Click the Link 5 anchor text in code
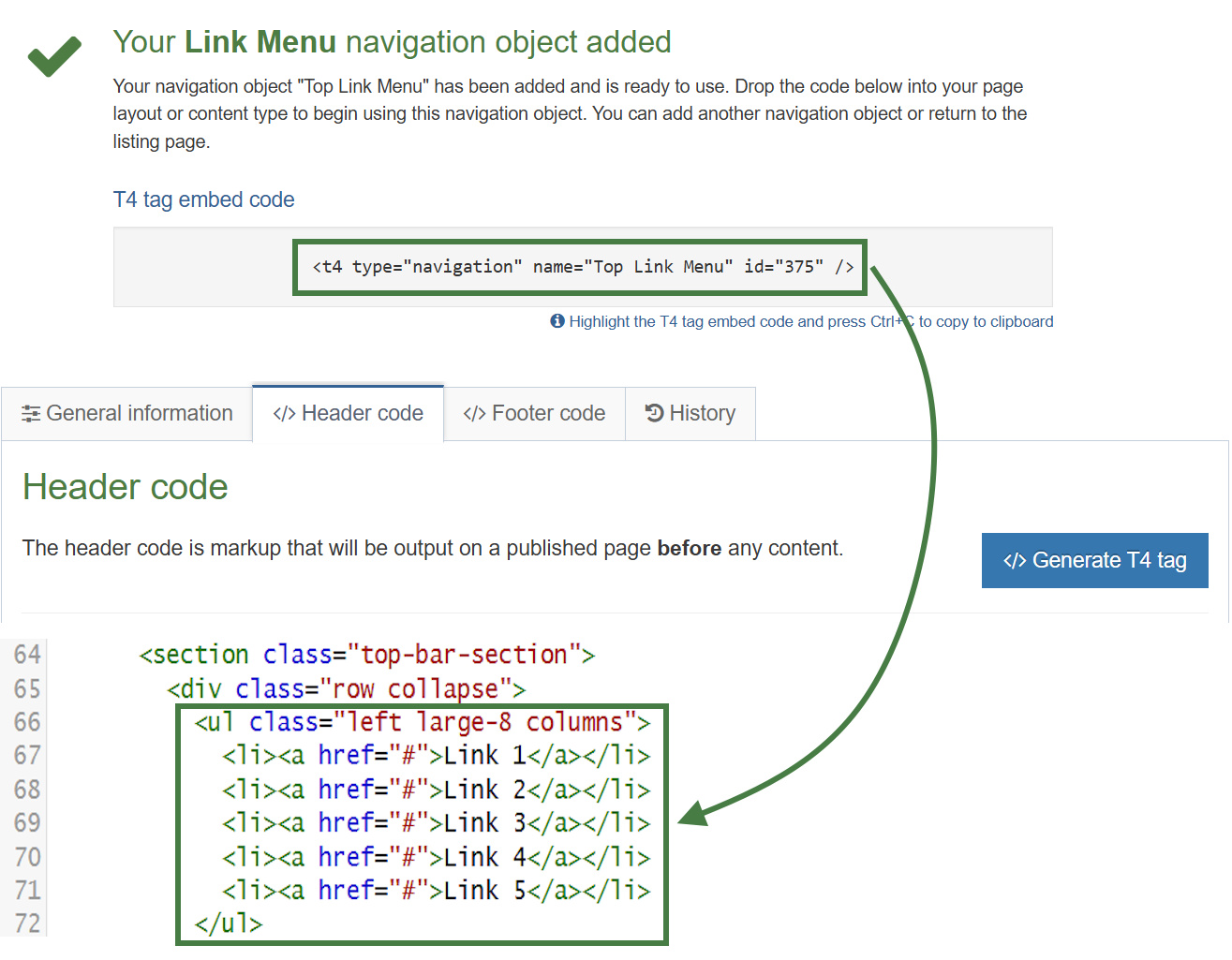 pos(483,890)
